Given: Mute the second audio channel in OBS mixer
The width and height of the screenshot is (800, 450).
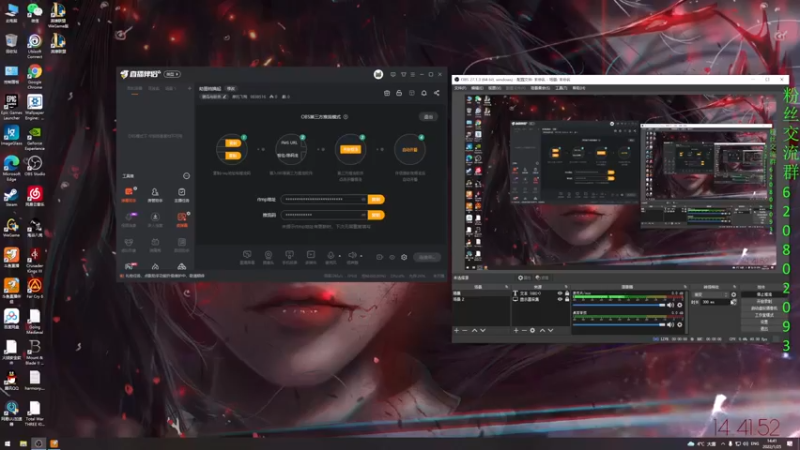Looking at the screenshot, I should (x=671, y=324).
